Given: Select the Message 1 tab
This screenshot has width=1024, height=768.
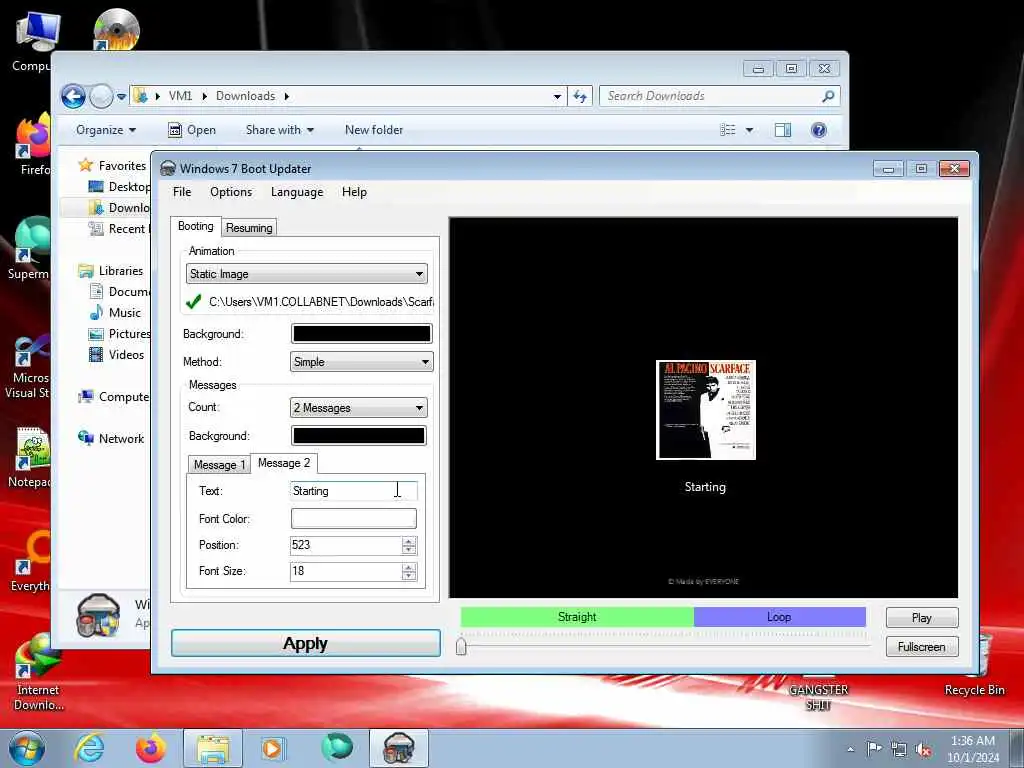Looking at the screenshot, I should point(219,464).
